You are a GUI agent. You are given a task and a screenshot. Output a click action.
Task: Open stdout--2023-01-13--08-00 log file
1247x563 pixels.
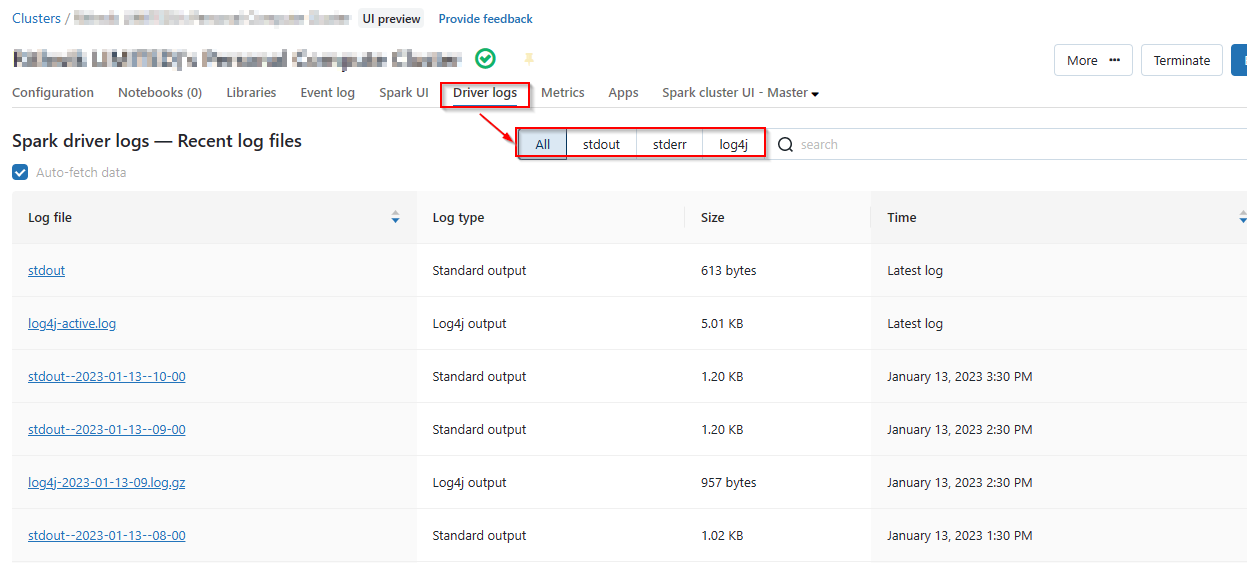107,535
